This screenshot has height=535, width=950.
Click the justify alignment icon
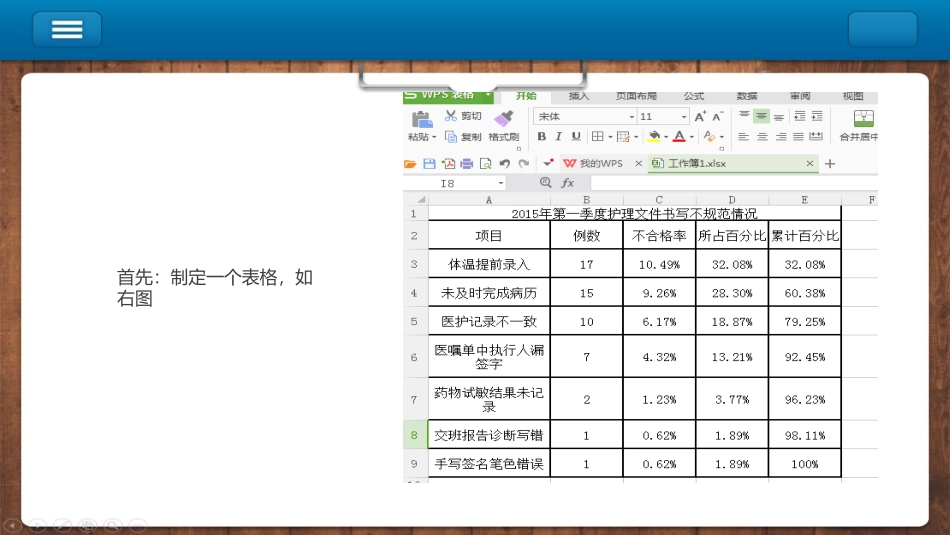coord(799,136)
